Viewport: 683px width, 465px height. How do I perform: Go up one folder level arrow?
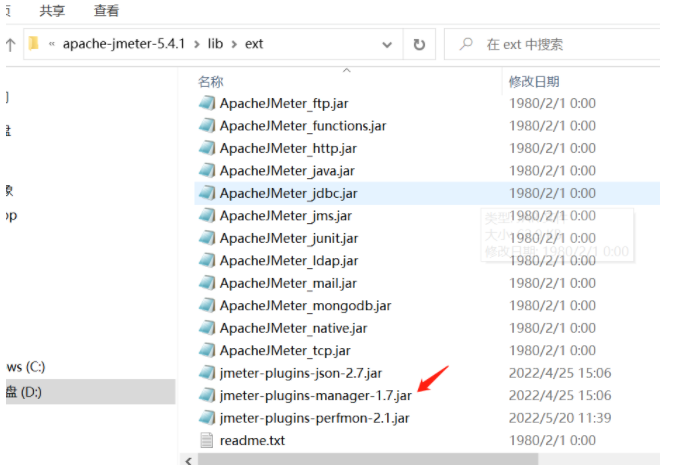(11, 44)
